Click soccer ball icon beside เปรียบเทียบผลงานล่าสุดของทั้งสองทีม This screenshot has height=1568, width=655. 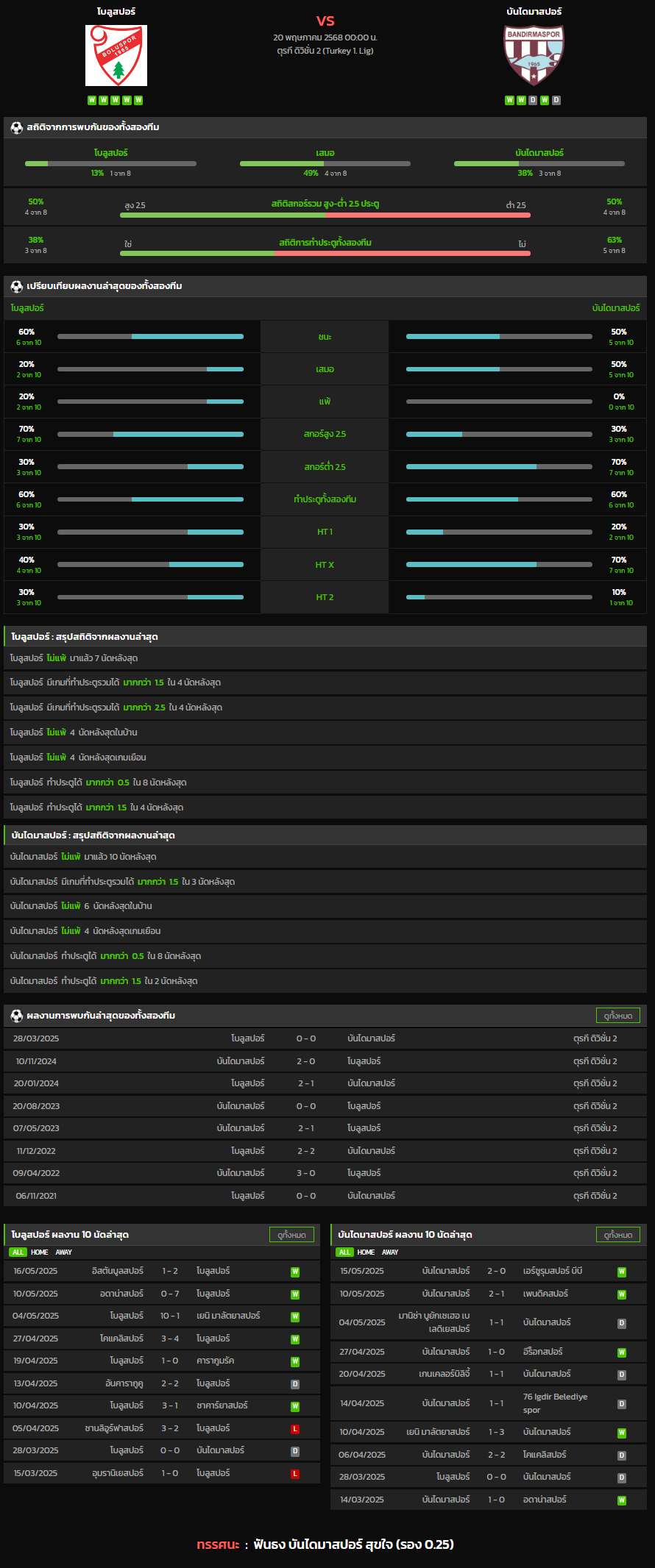(17, 286)
